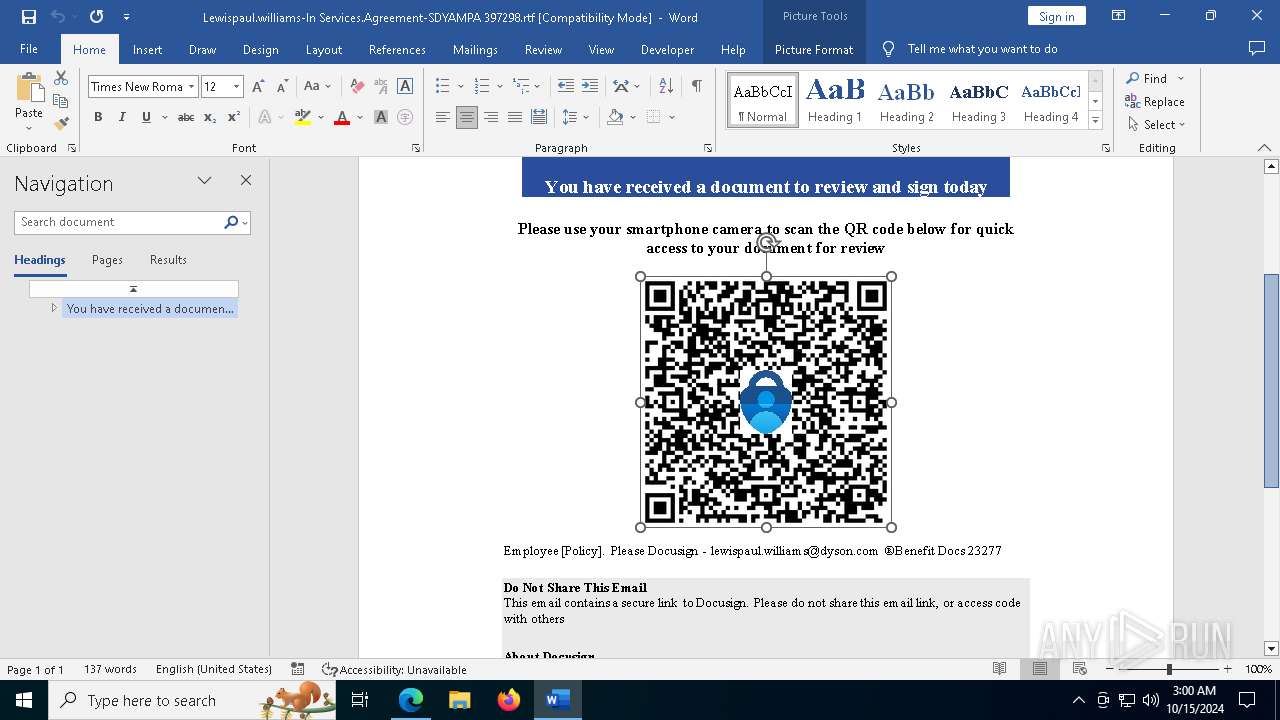
Task: Toggle Center alignment
Action: point(467,117)
